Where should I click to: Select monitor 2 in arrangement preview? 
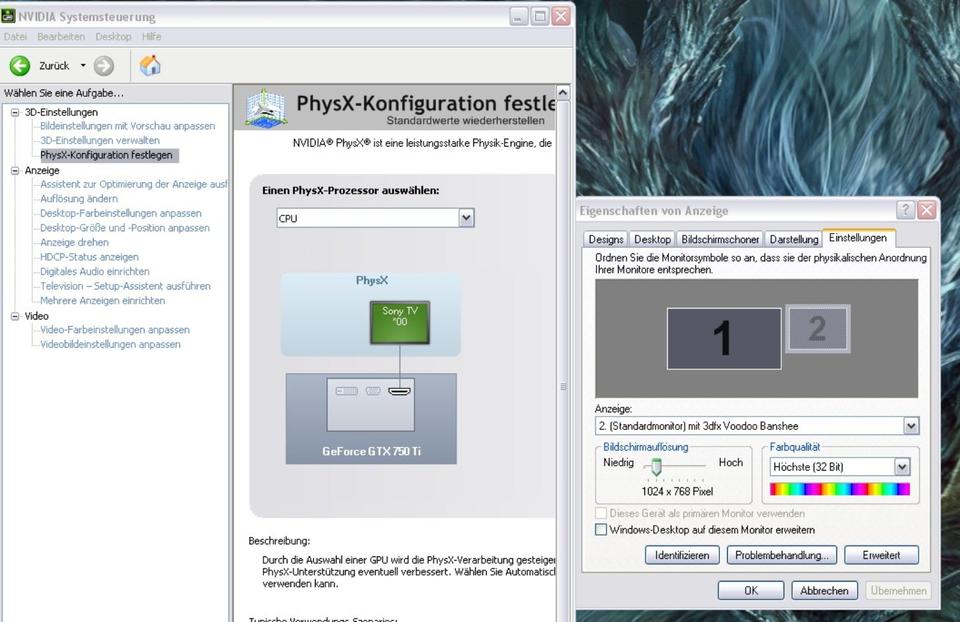tap(818, 329)
